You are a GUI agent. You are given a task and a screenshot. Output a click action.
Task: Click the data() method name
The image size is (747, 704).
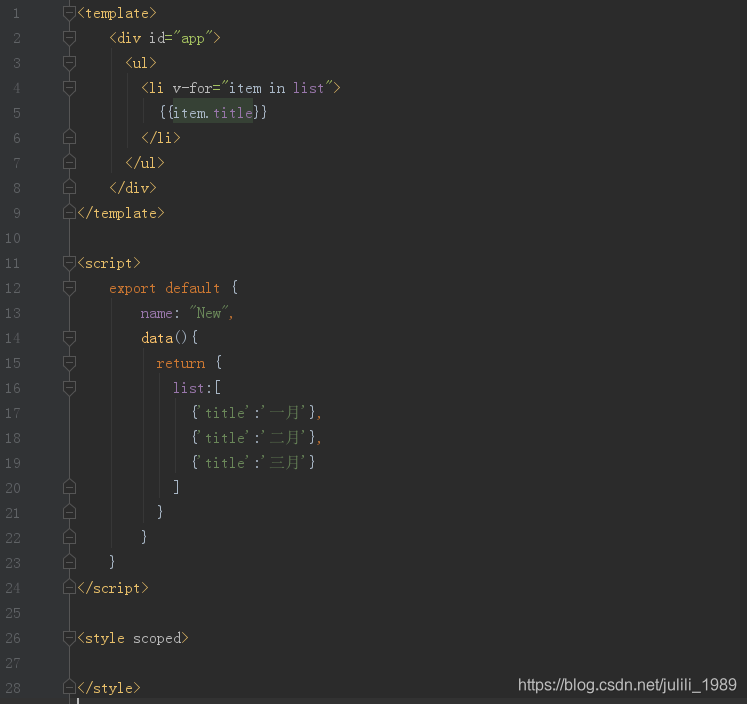coord(157,338)
